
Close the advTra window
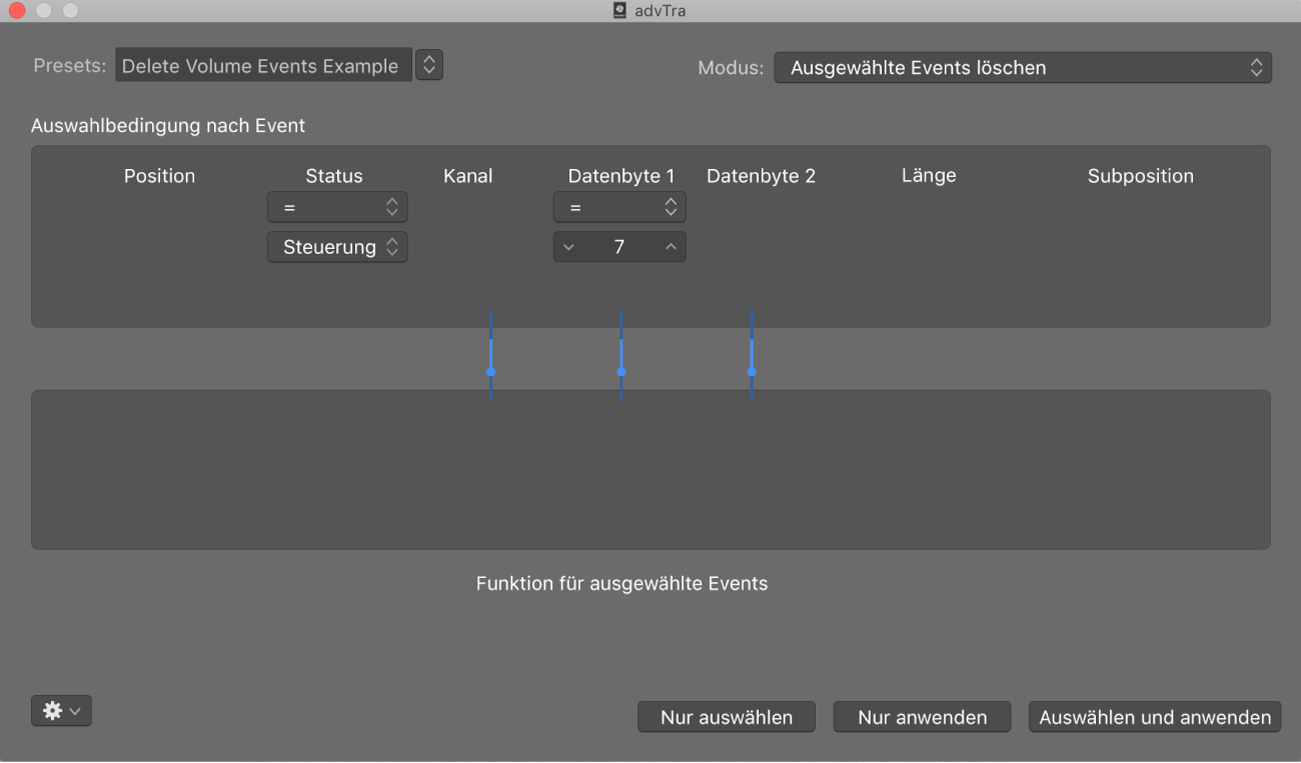click(x=17, y=11)
